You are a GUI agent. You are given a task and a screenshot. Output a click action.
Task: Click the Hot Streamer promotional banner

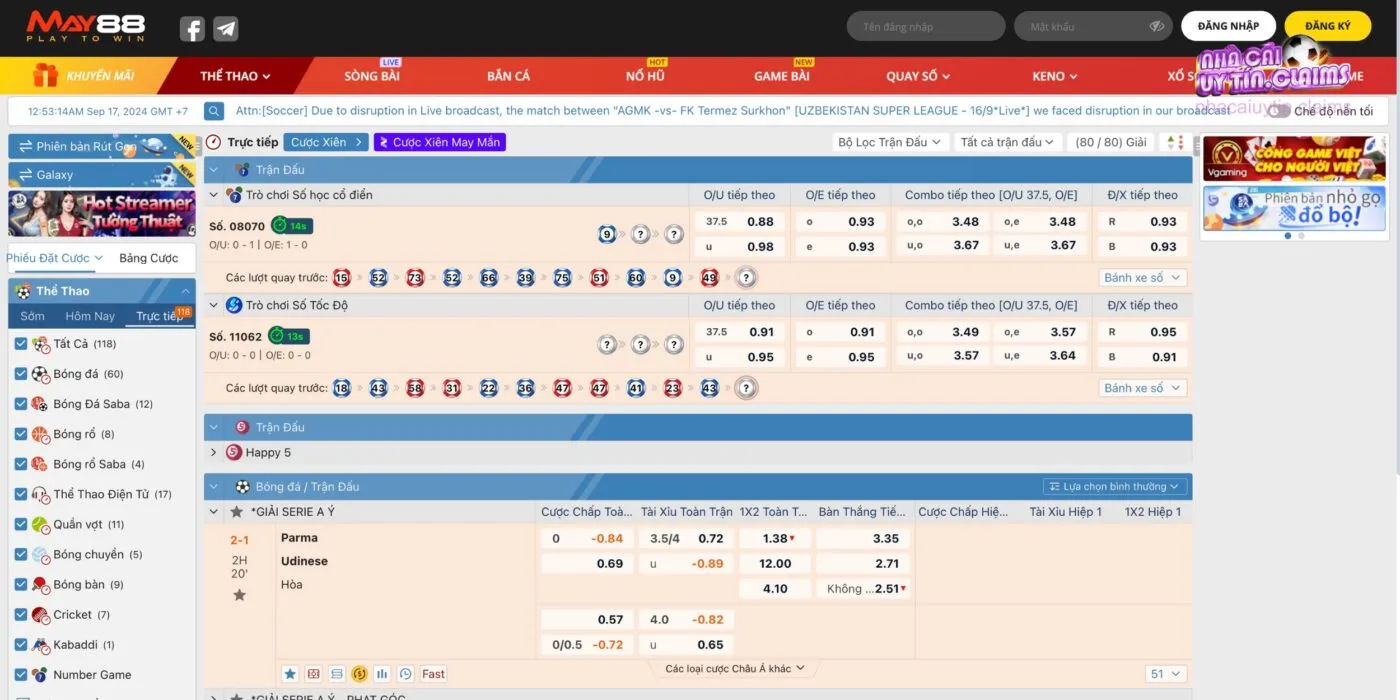[x=102, y=213]
